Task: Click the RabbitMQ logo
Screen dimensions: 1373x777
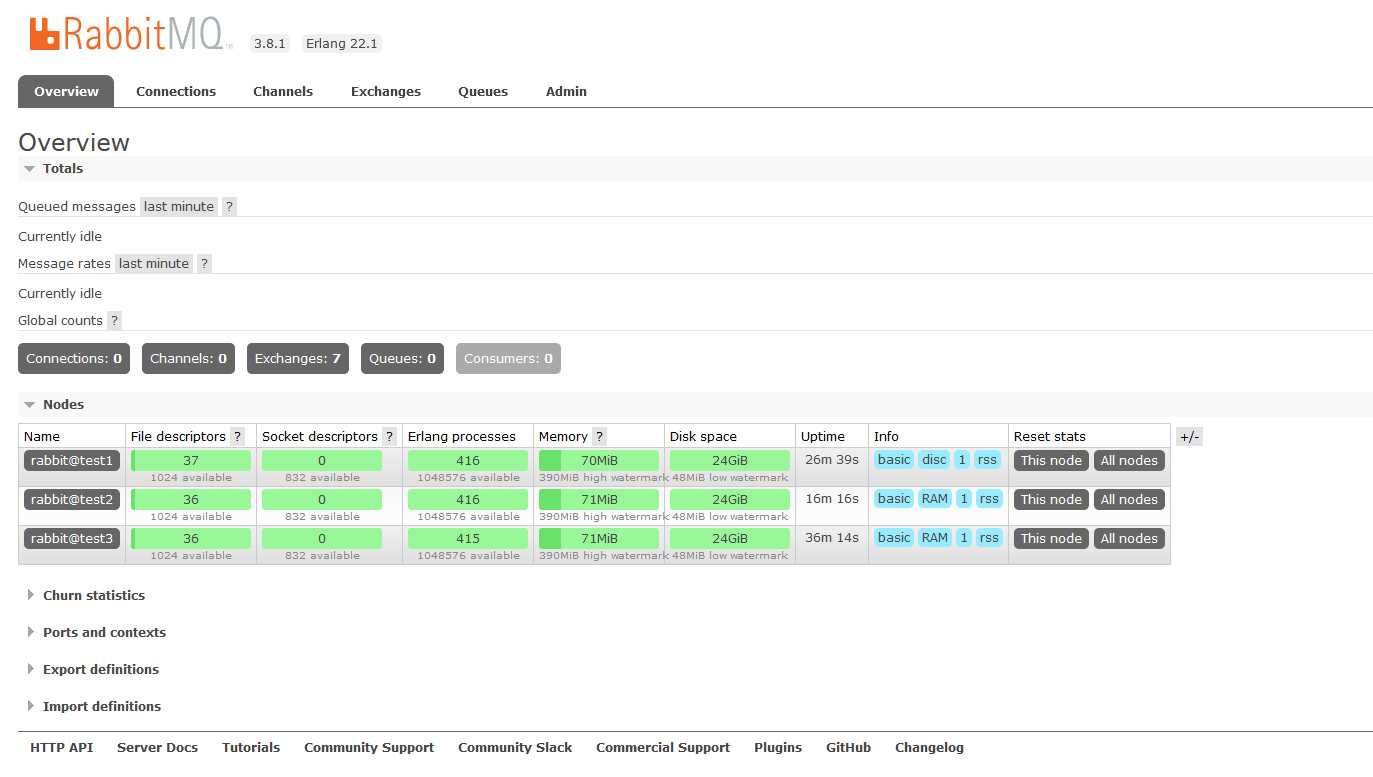Action: pos(131,35)
